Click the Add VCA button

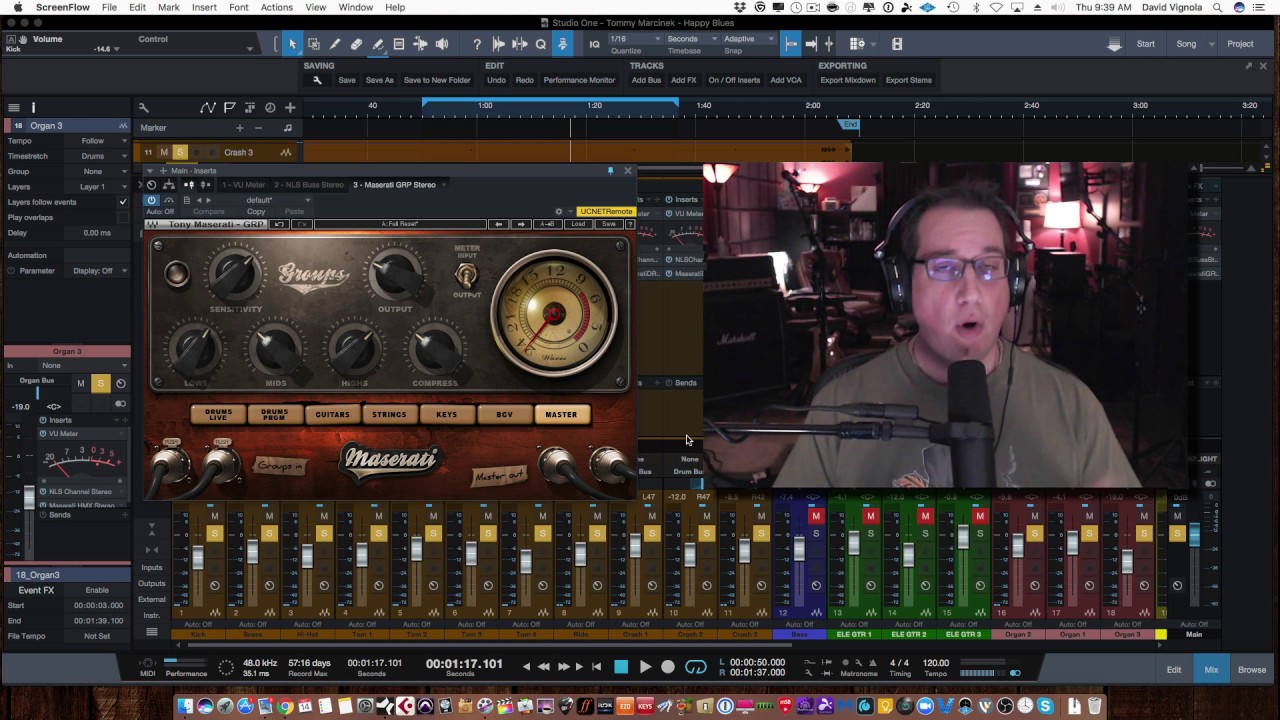tap(786, 80)
